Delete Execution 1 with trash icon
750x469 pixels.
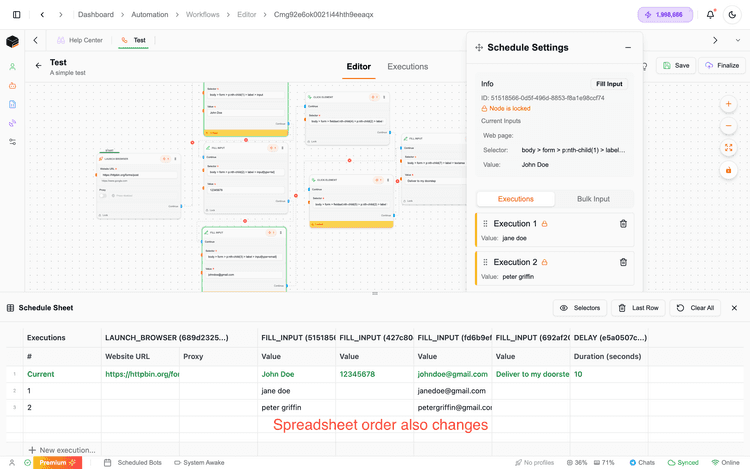[623, 224]
